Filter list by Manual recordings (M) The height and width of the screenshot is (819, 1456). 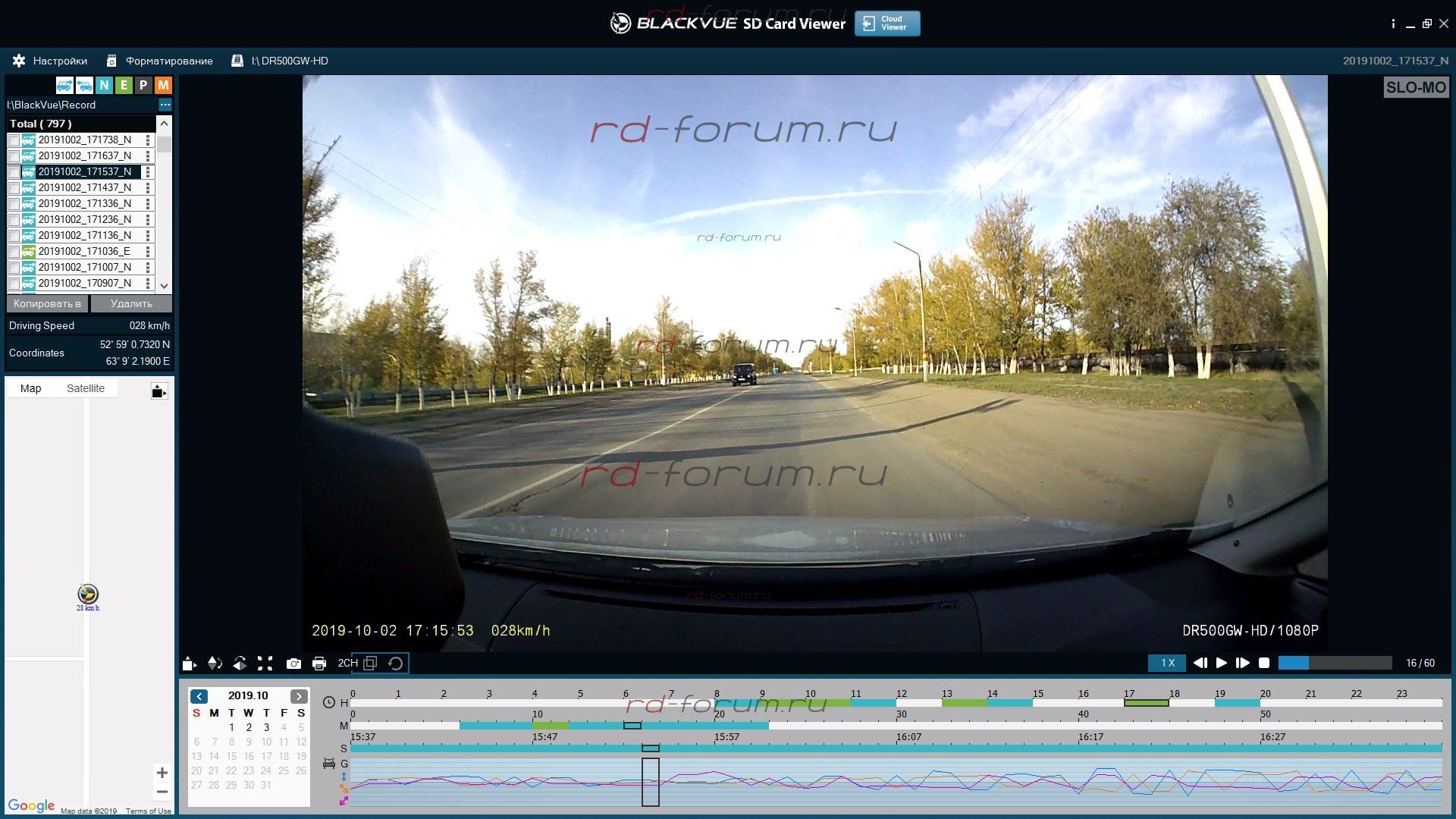(x=163, y=85)
